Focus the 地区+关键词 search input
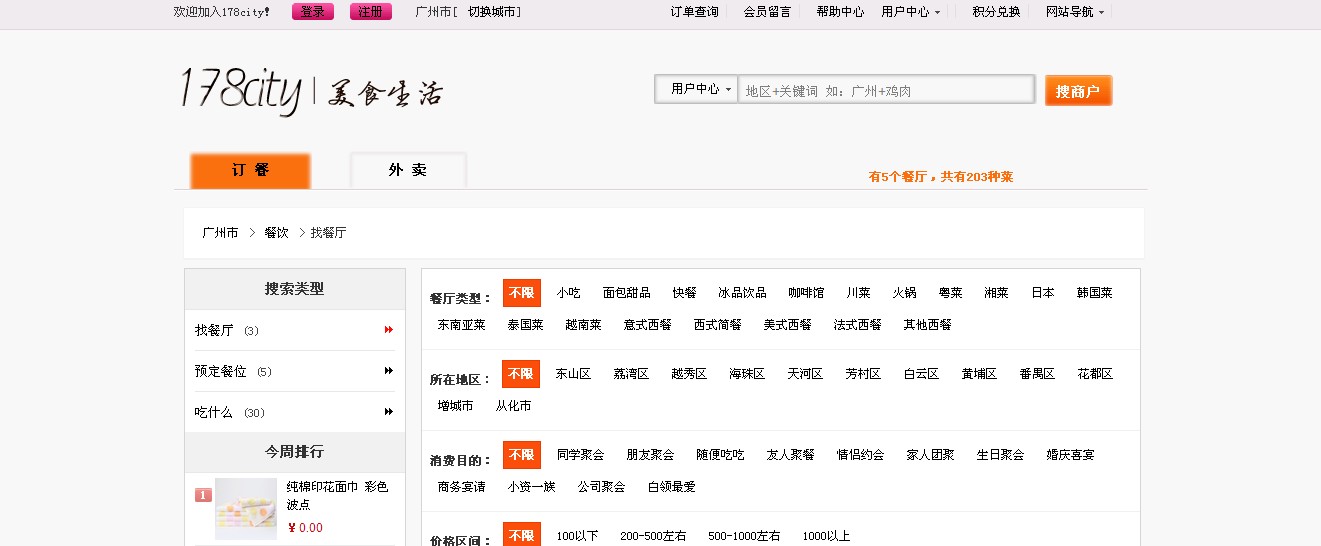1321x546 pixels. tap(886, 90)
